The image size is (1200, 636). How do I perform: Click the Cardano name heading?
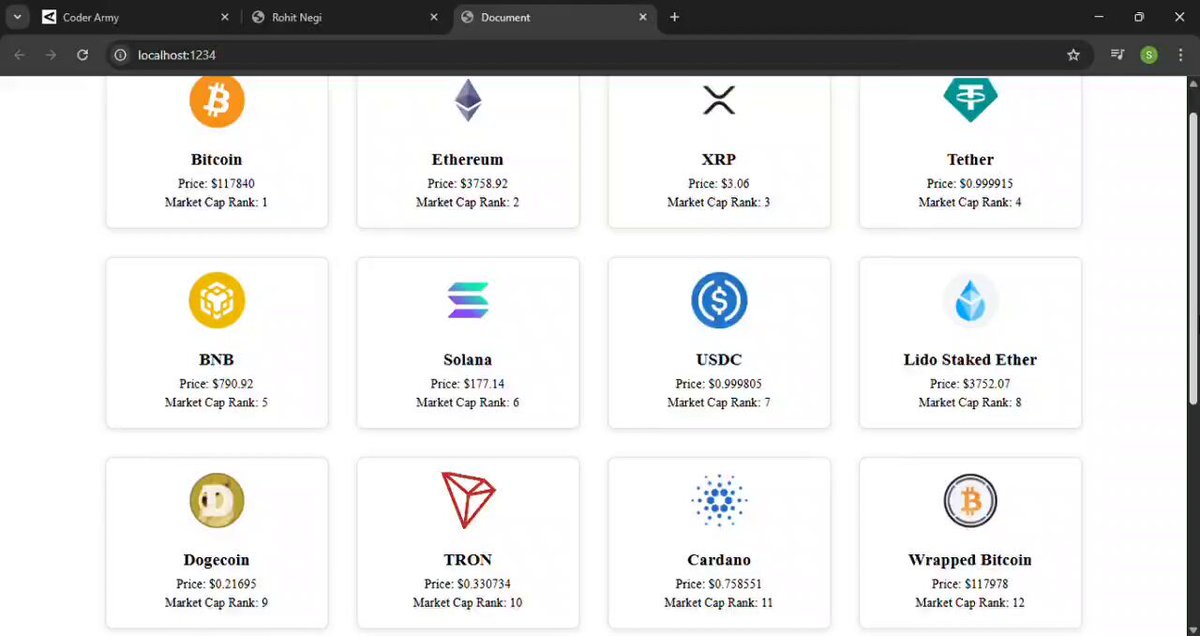pos(719,560)
